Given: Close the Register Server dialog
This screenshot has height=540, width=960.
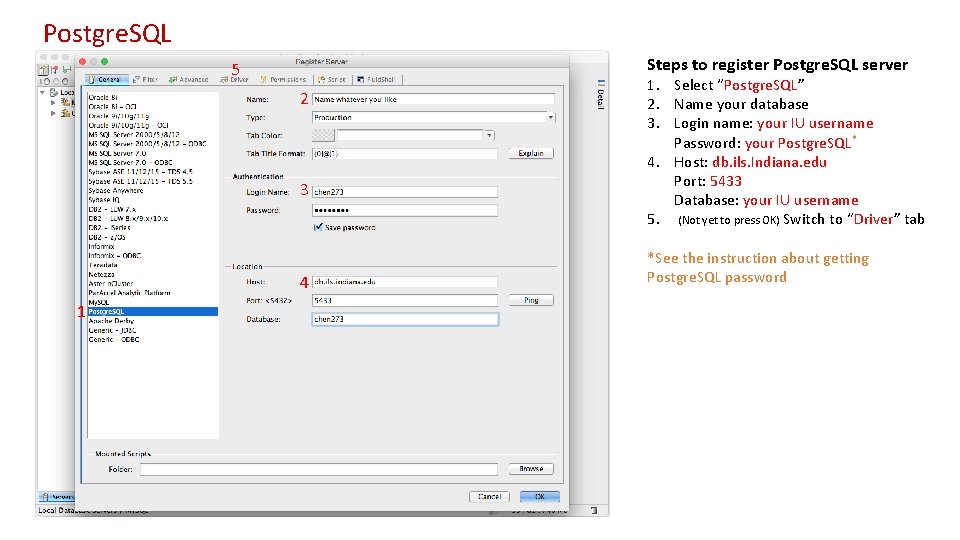Looking at the screenshot, I should click(x=83, y=62).
